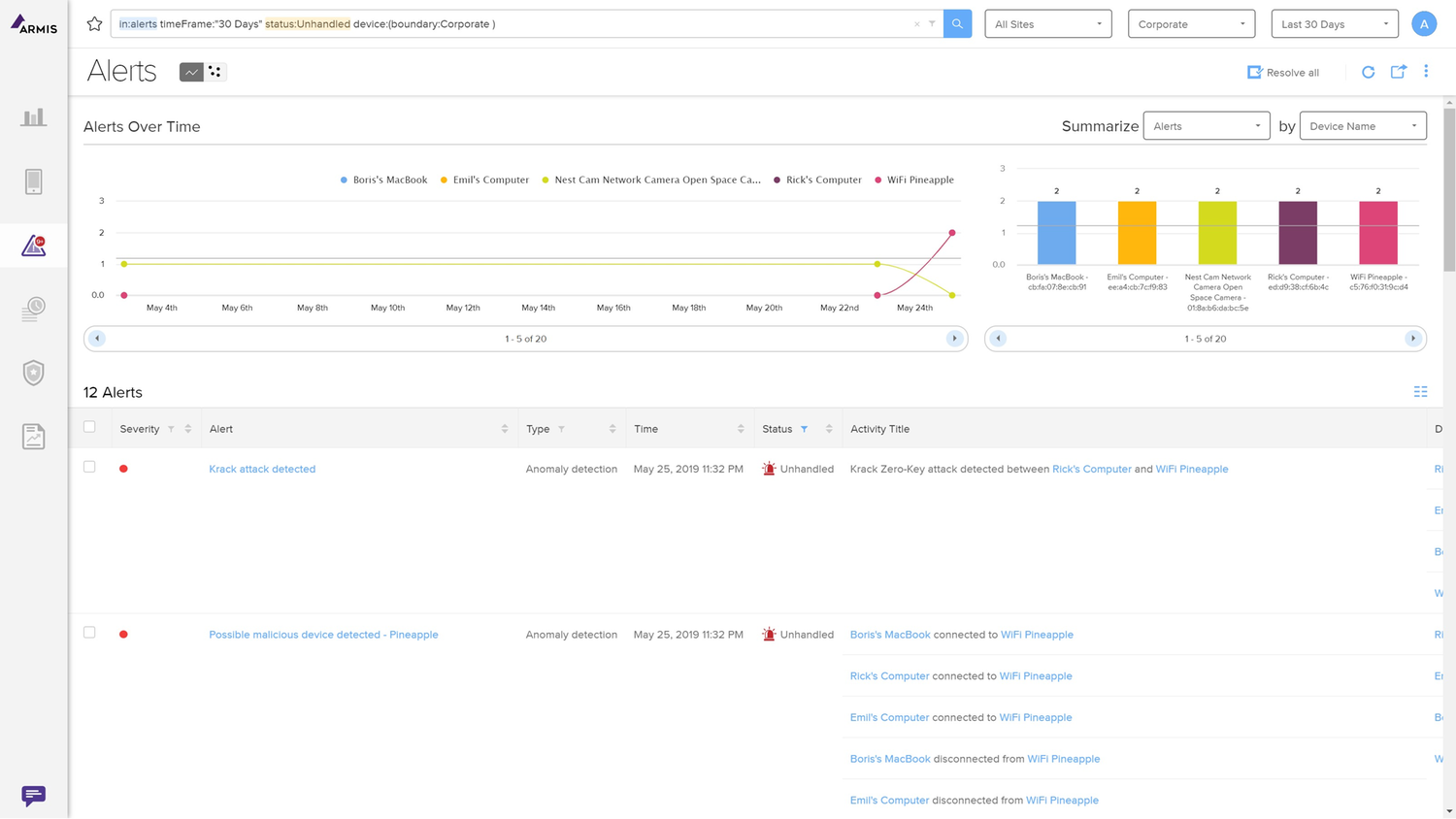Select the Policies shield icon in the sidebar
Screen dimensions: 1456x819
[33, 372]
